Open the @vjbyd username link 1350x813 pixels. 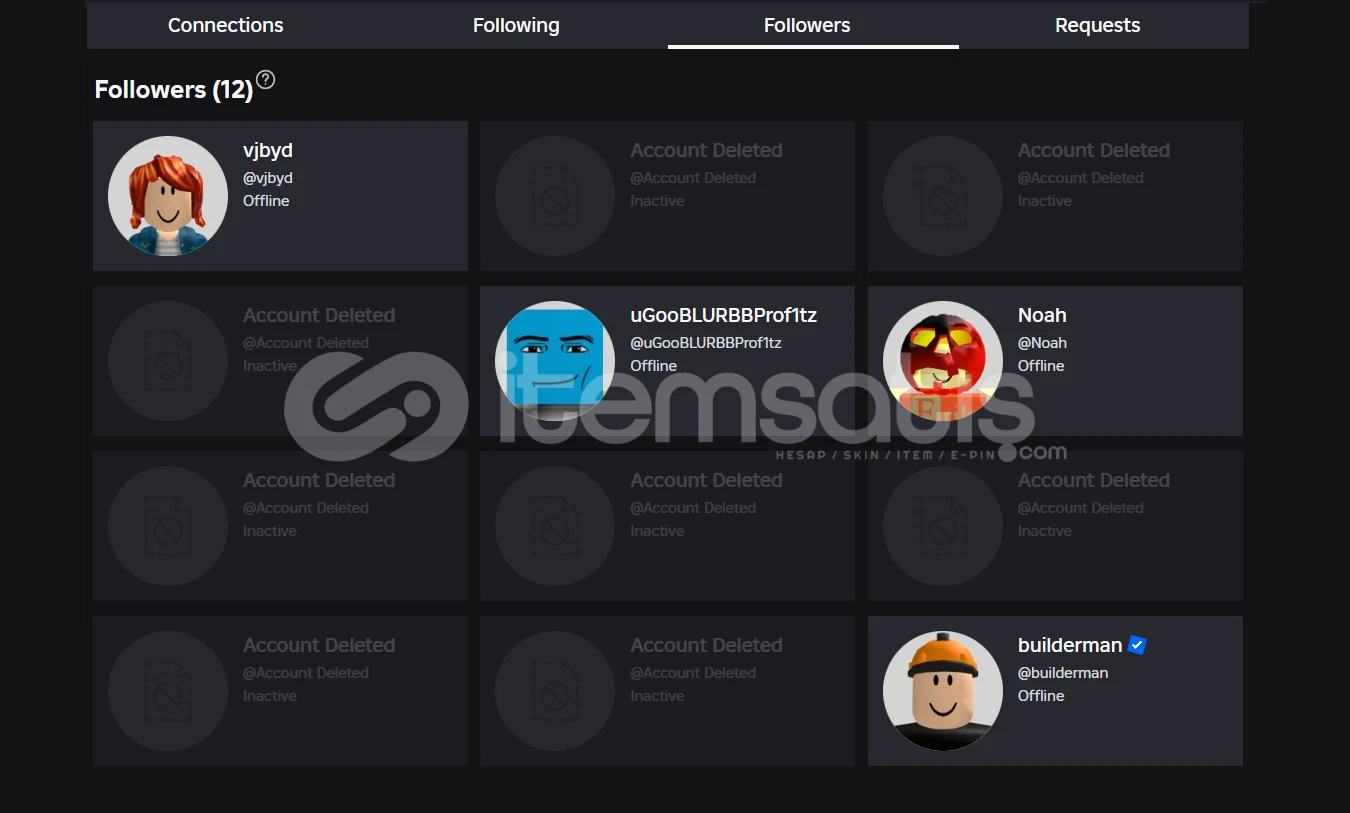268,178
